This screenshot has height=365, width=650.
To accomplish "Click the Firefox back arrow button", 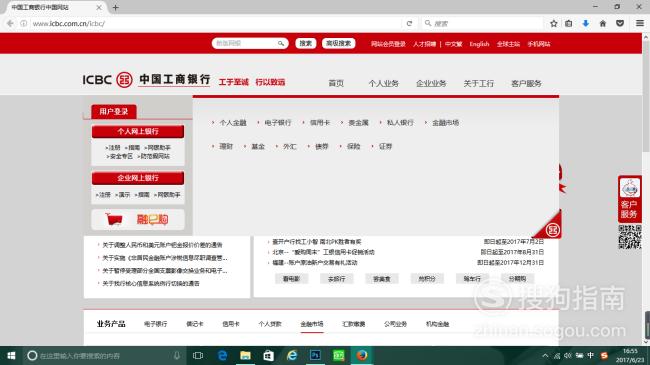I will click(10, 24).
